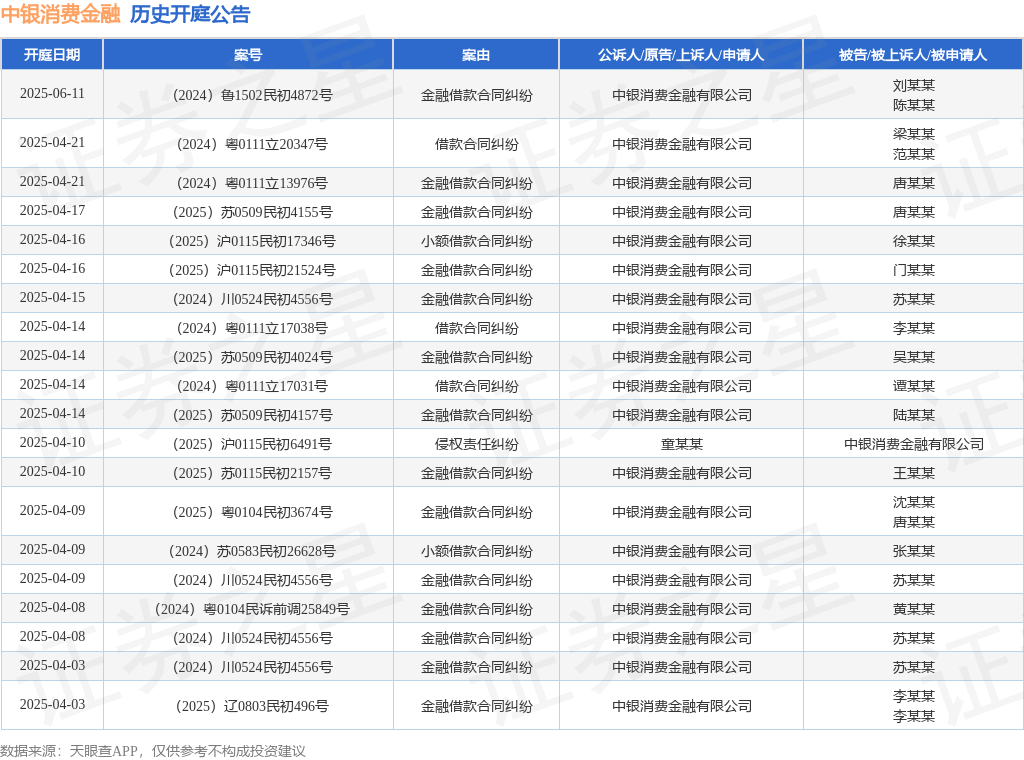Click defendant 陆某某
This screenshot has width=1024, height=760.
click(x=914, y=415)
